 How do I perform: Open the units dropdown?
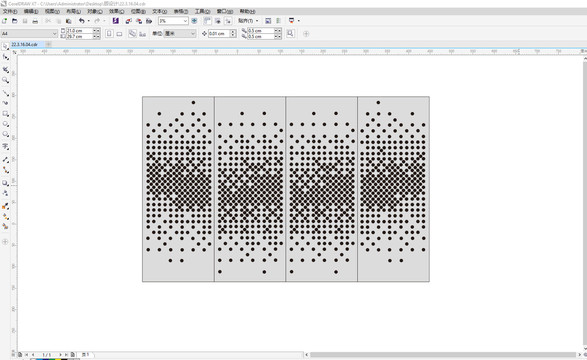[x=193, y=34]
